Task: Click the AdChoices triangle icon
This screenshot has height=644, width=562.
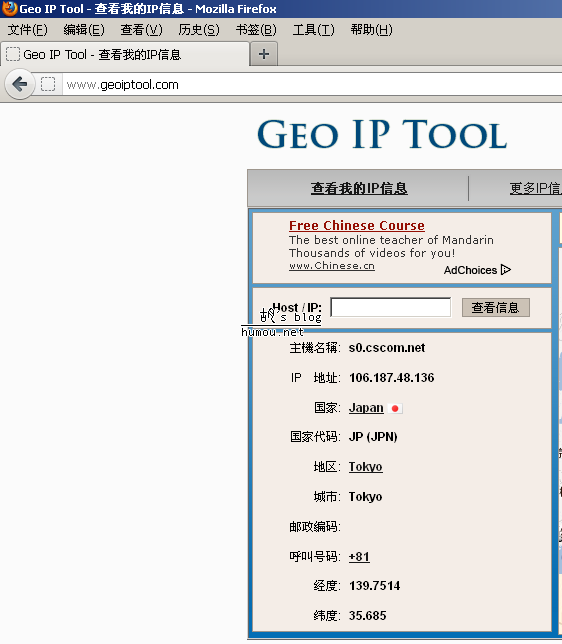Action: point(506,270)
